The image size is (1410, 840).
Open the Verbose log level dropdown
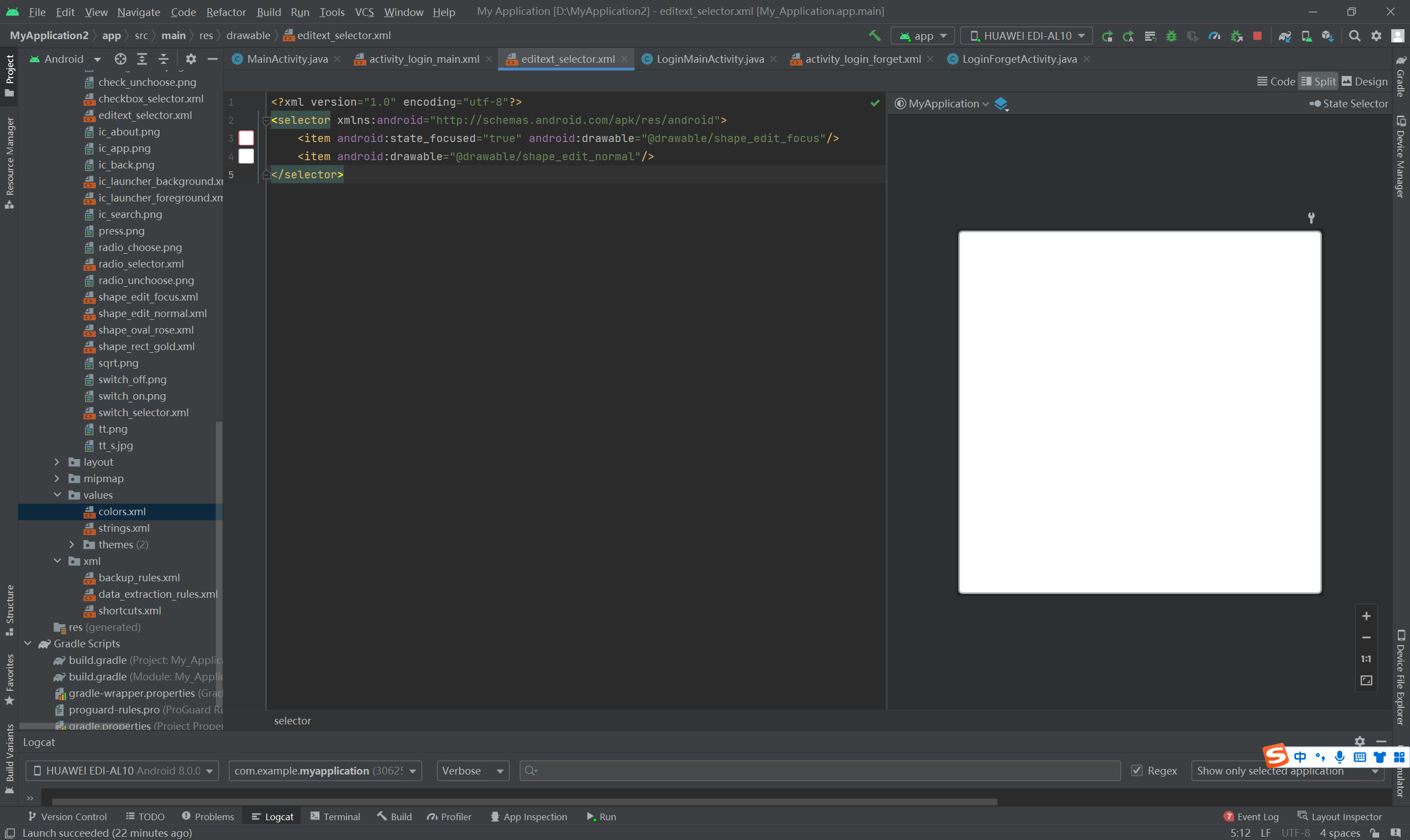(x=472, y=771)
